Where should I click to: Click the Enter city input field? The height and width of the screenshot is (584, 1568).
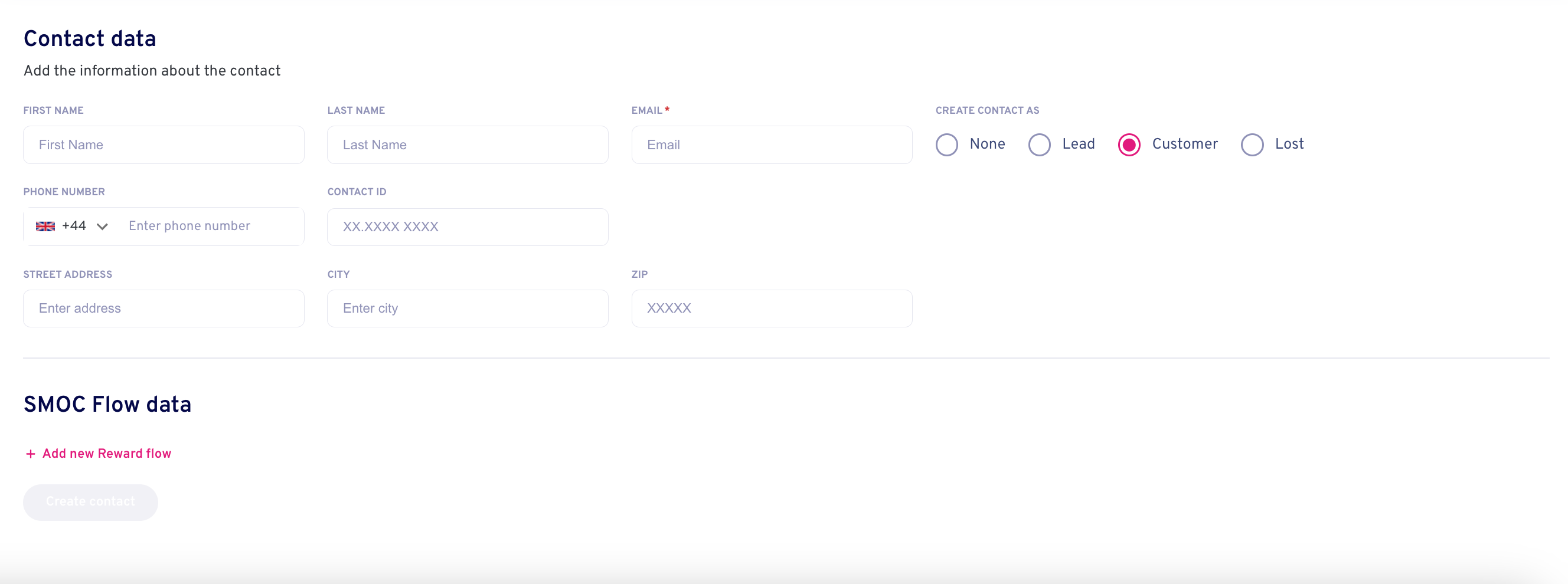pos(468,309)
